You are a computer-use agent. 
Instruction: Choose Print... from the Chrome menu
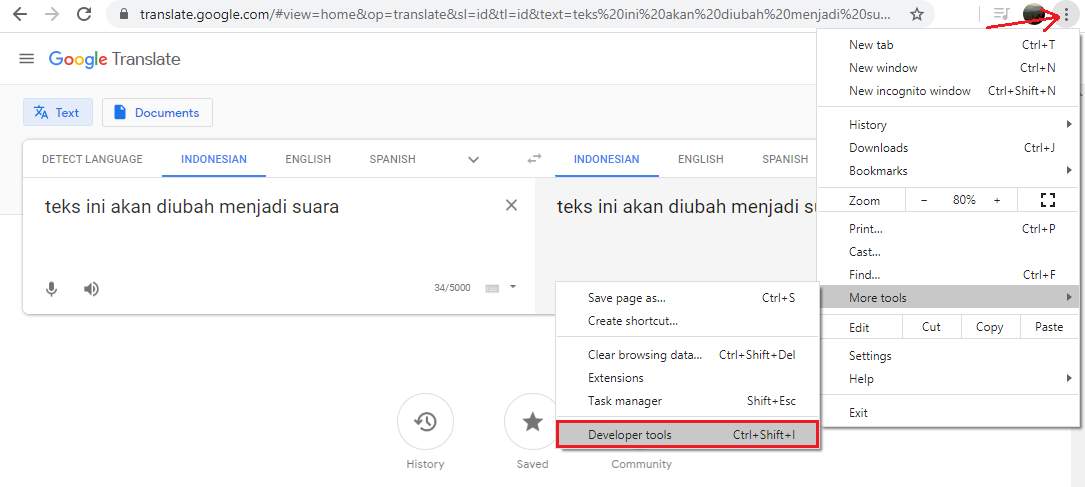(x=947, y=229)
